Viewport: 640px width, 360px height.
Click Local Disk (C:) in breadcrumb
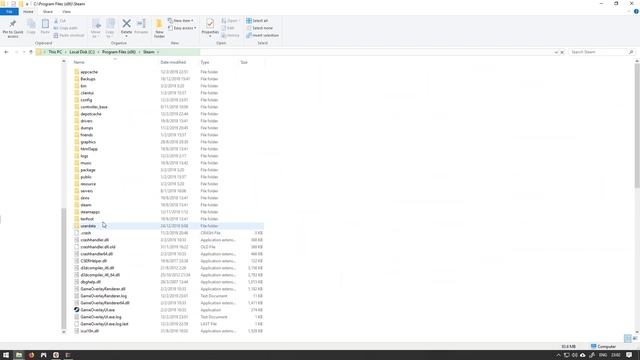click(82, 52)
